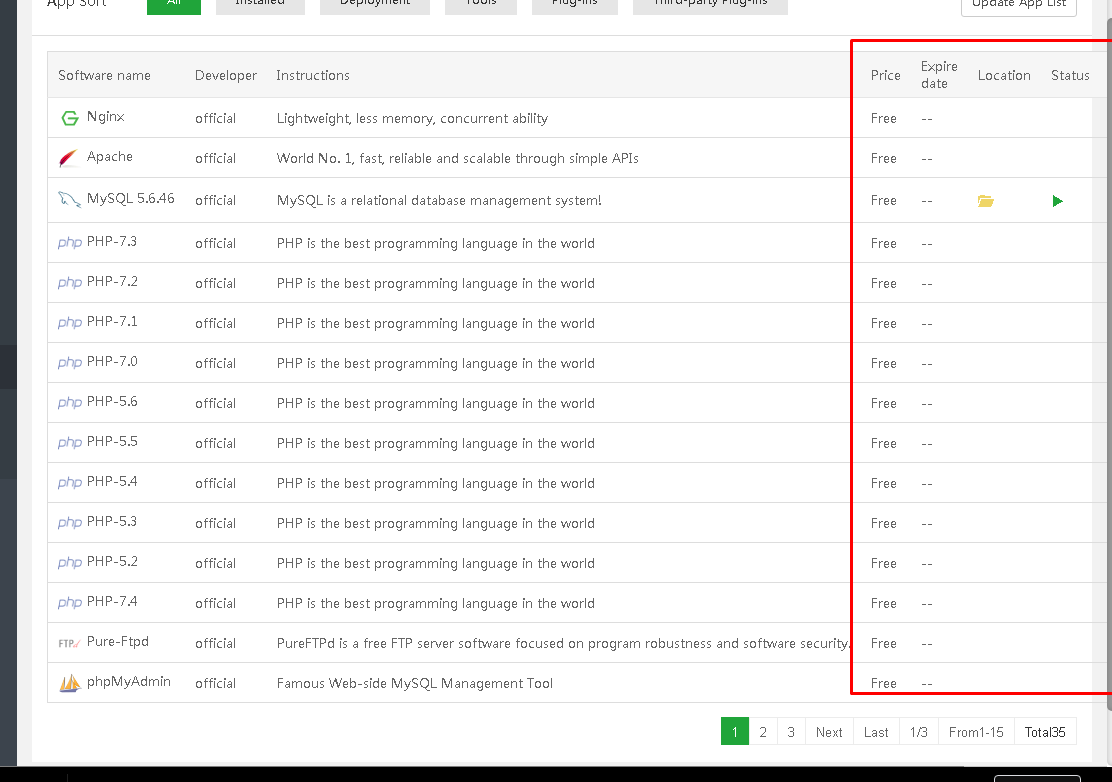
Task: Open the PHP-7.2 software name
Action: point(112,281)
